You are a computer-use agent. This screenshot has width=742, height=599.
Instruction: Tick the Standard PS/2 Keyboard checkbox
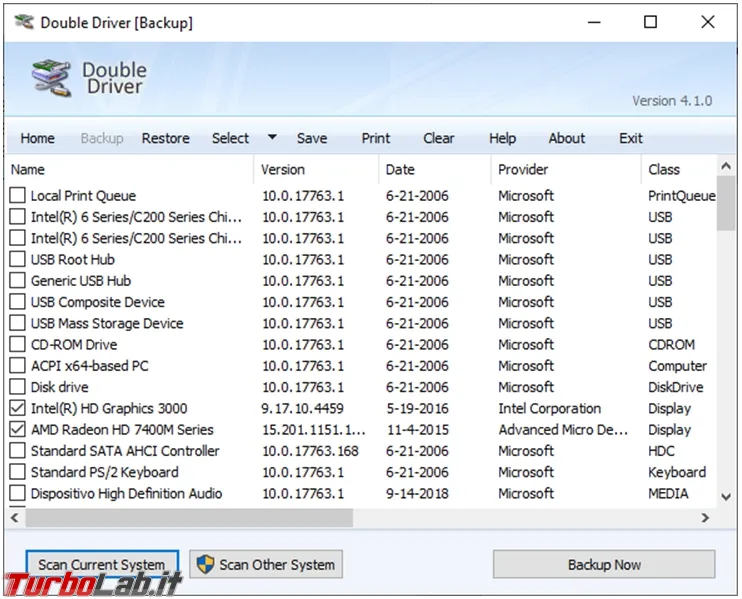click(18, 472)
